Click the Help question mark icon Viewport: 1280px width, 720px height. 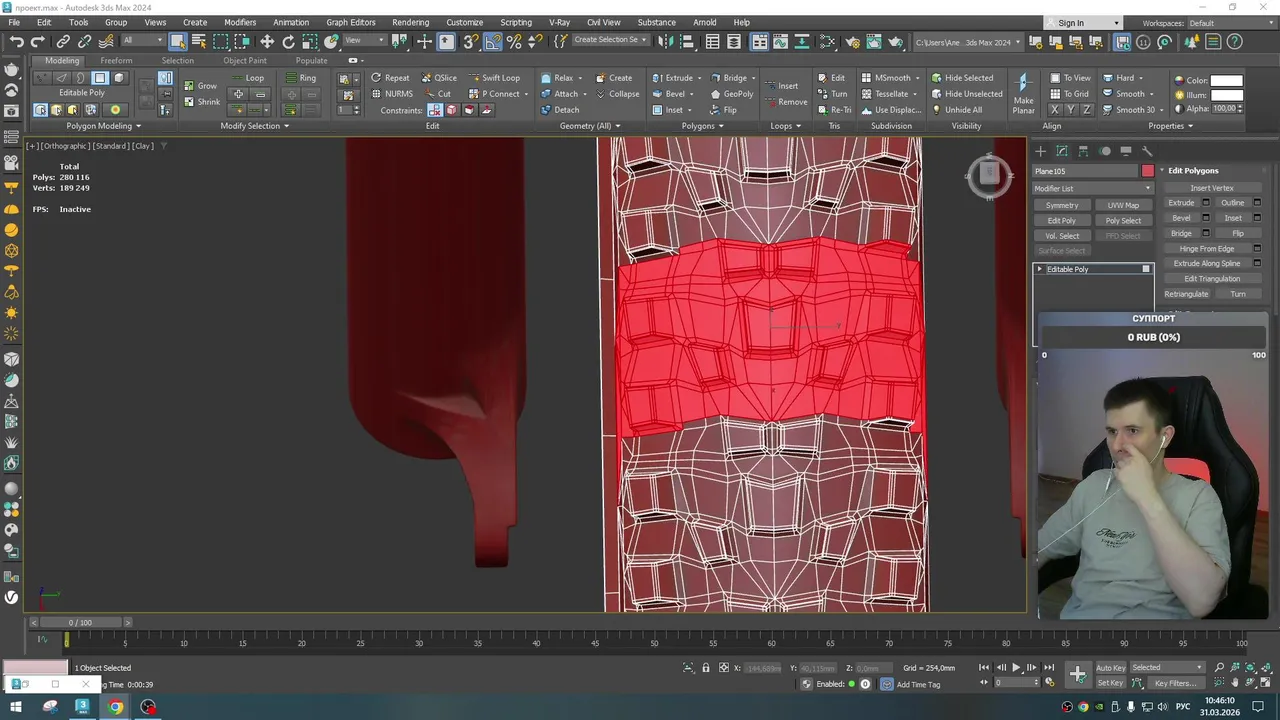click(1235, 41)
